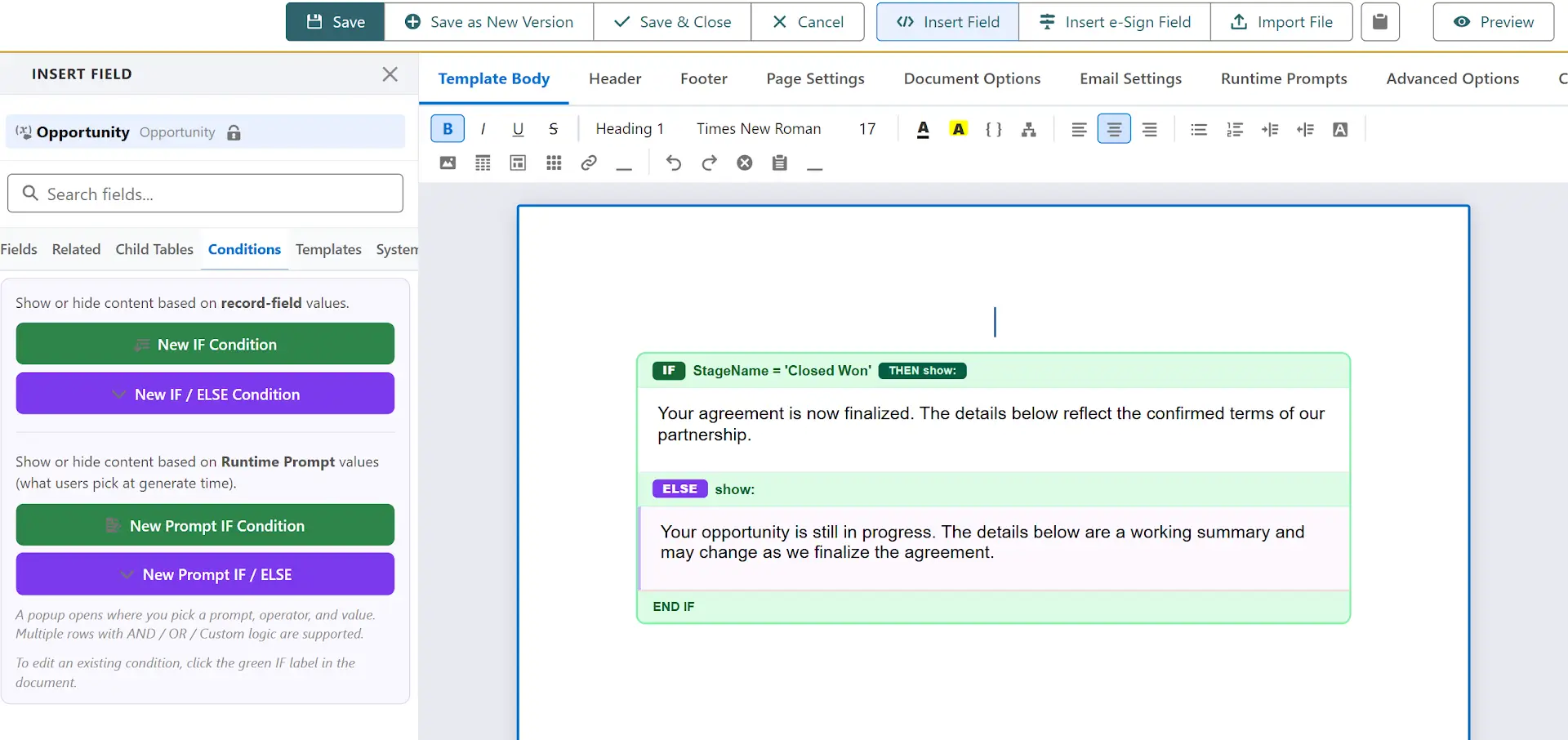Click the curly braces merge field icon
Image resolution: width=1568 pixels, height=740 pixels.
[x=993, y=129]
